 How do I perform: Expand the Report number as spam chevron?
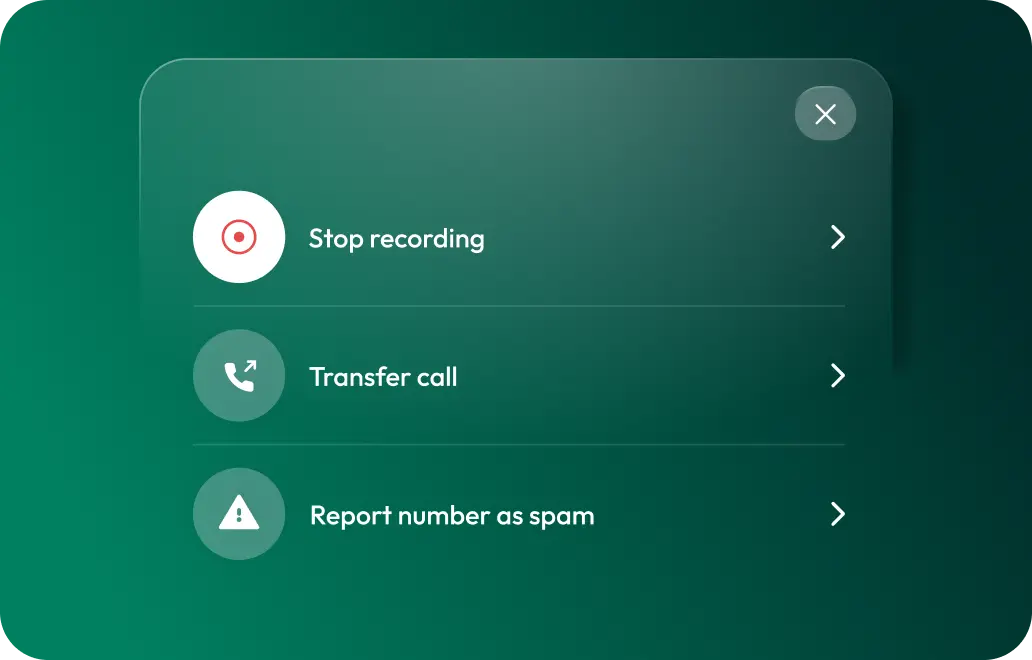point(837,514)
